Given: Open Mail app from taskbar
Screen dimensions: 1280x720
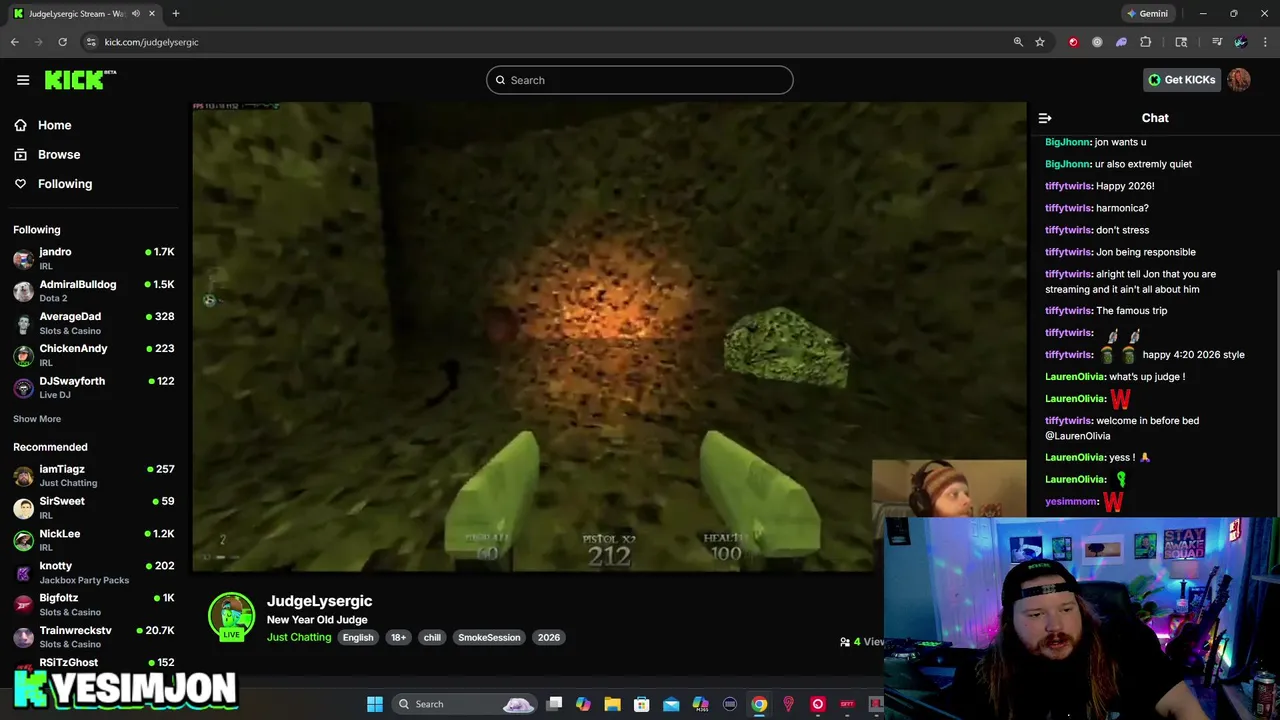Looking at the screenshot, I should click(x=671, y=704).
